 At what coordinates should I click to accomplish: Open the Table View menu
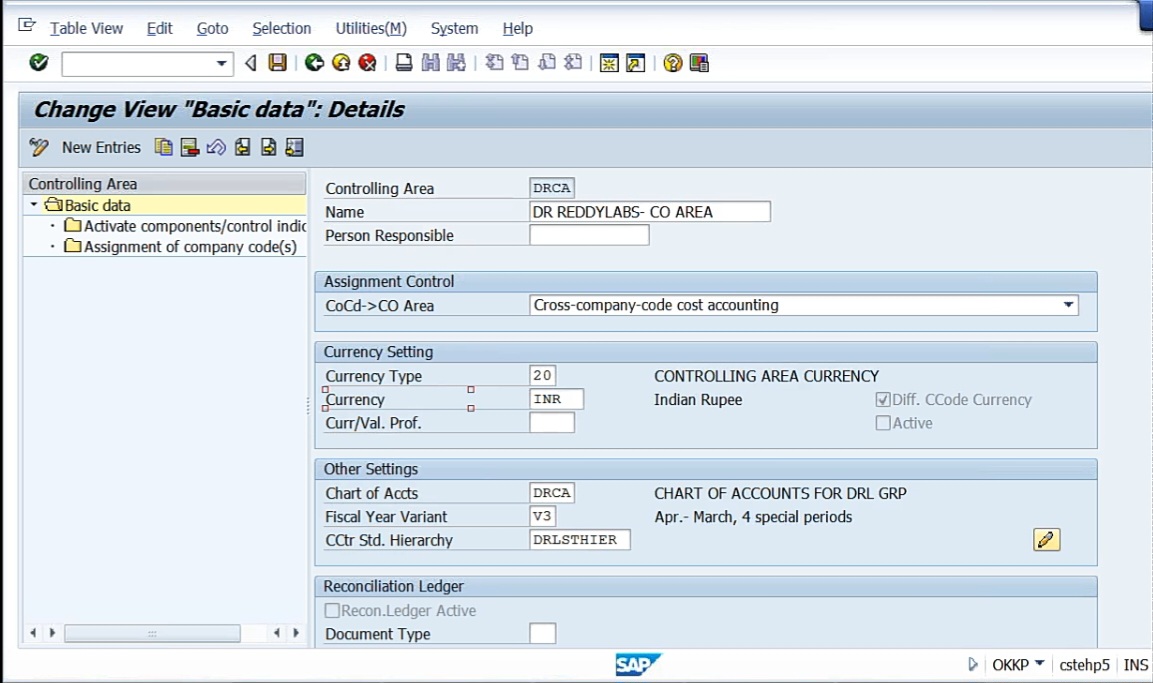86,28
